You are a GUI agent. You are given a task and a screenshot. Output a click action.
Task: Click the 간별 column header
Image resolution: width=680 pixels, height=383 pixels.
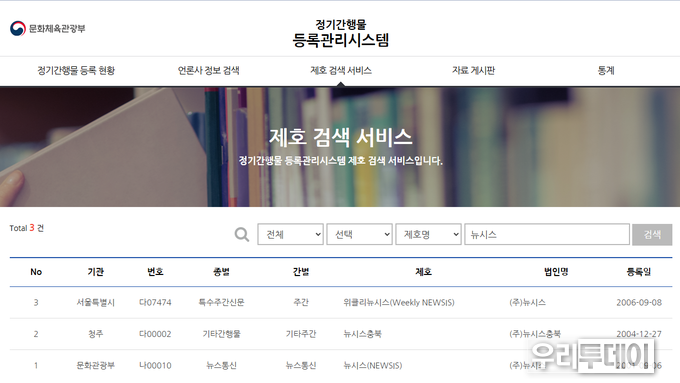(x=301, y=272)
